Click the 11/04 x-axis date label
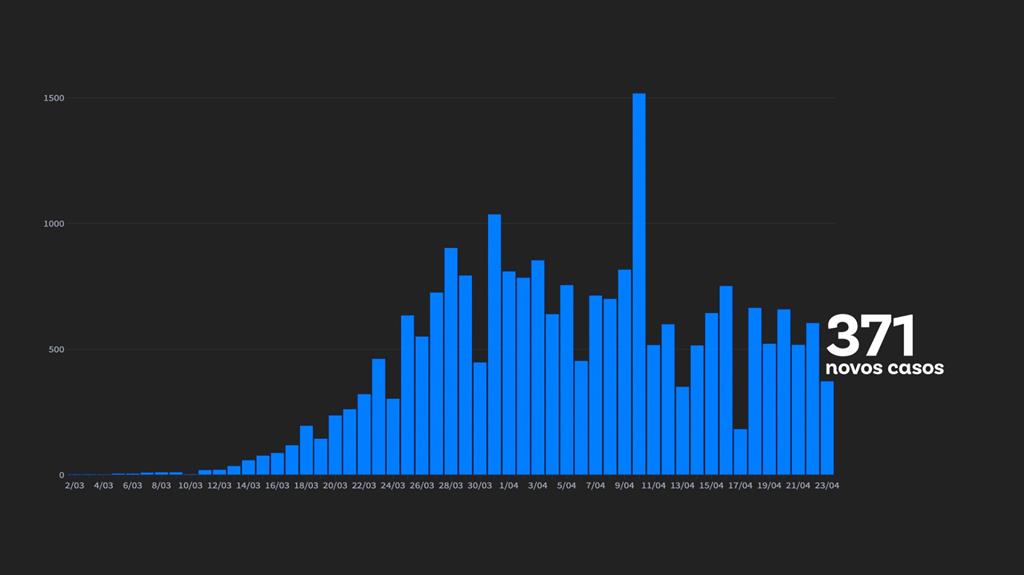The width and height of the screenshot is (1024, 575). pos(653,486)
